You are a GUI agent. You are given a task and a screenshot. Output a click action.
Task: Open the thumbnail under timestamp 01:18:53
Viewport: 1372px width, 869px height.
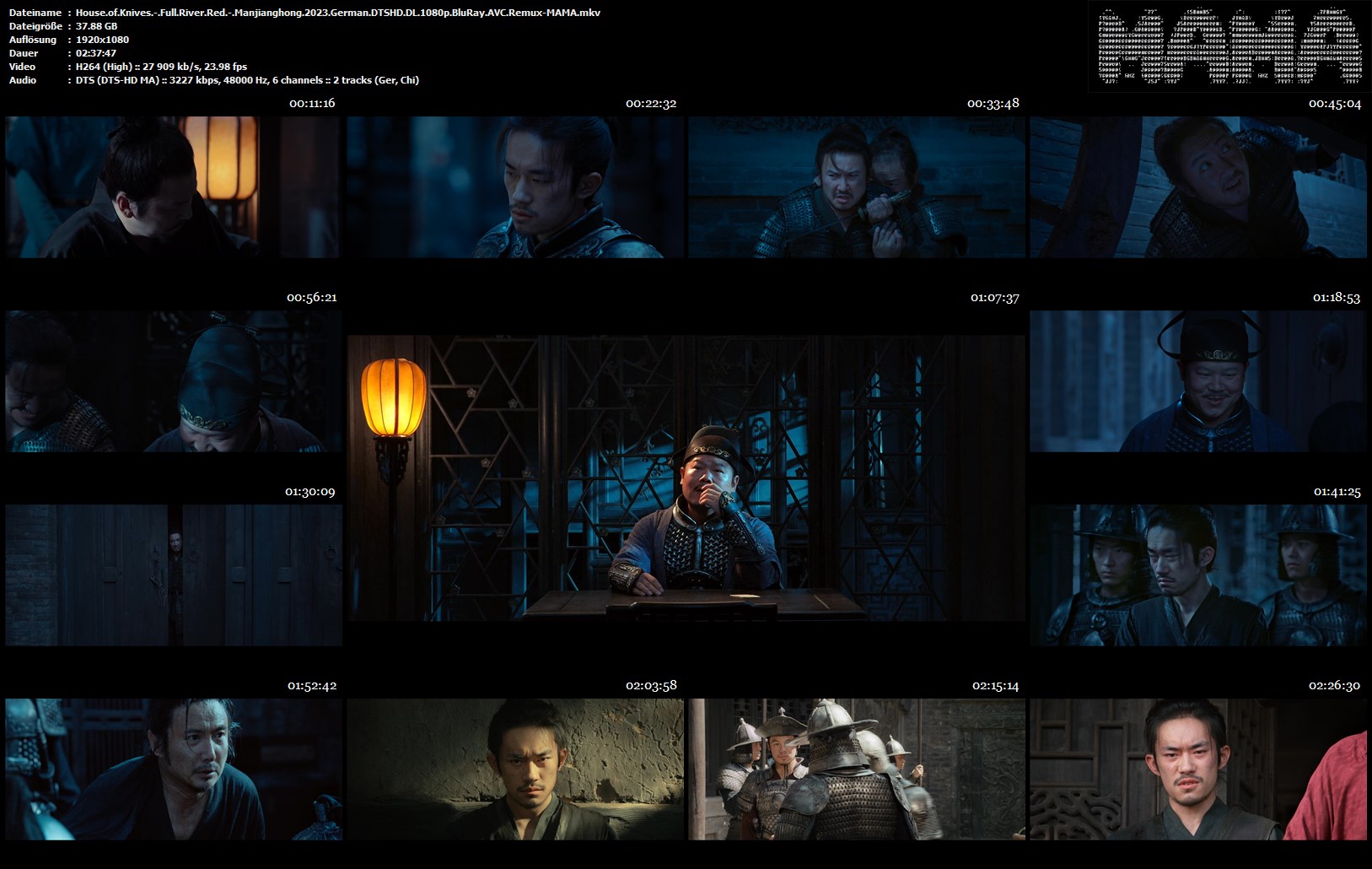pos(1198,381)
